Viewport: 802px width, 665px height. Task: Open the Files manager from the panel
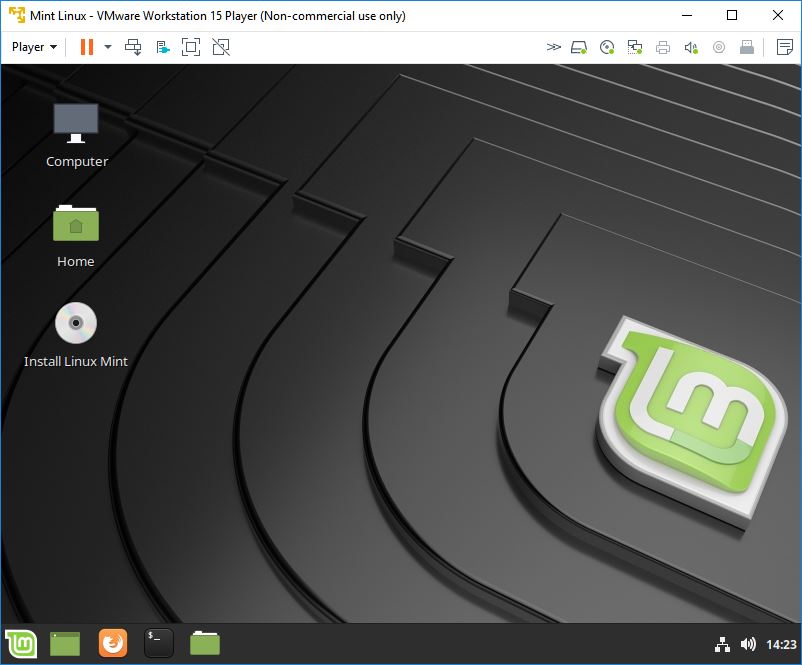coord(205,643)
